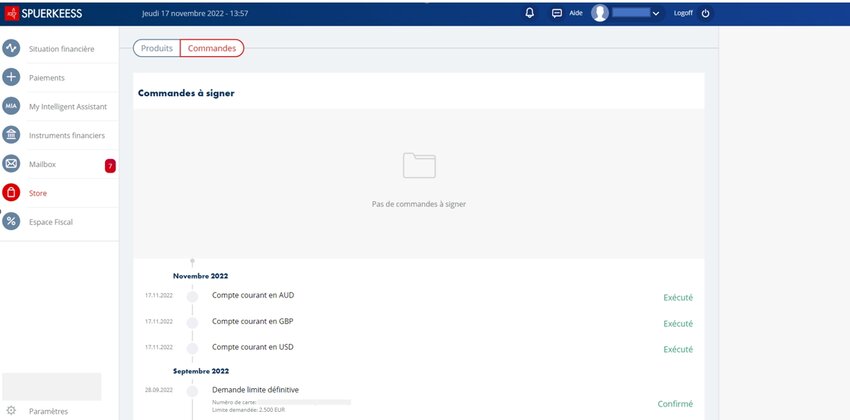Select Situation financière menu label
Screen dimensions: 850x420
pyautogui.click(x=62, y=49)
